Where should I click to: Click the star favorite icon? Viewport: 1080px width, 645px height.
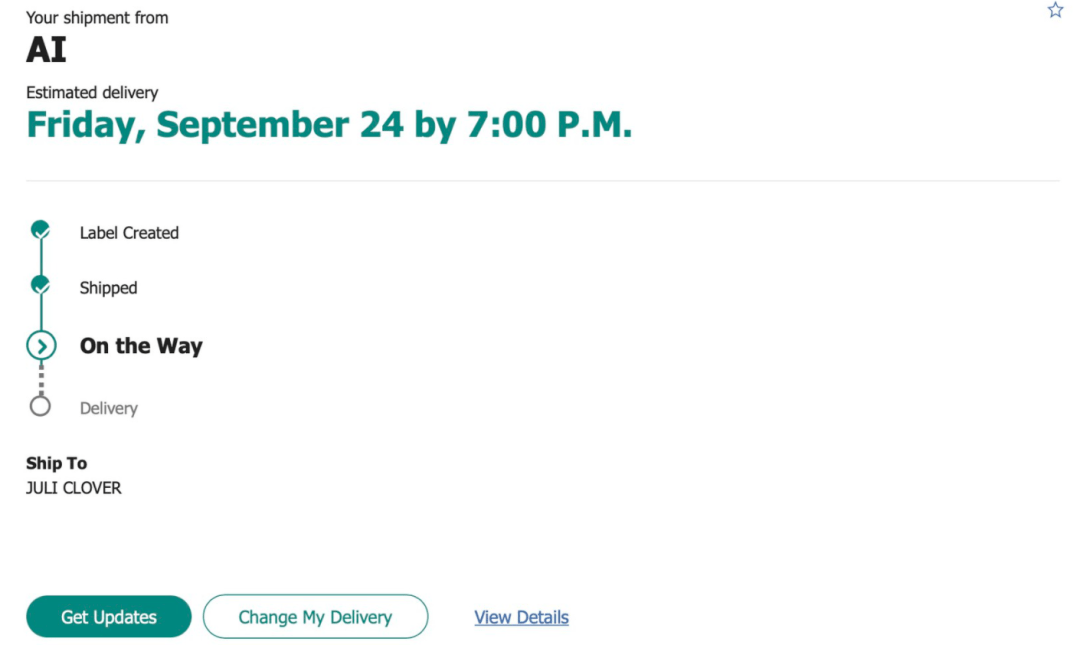1055,10
